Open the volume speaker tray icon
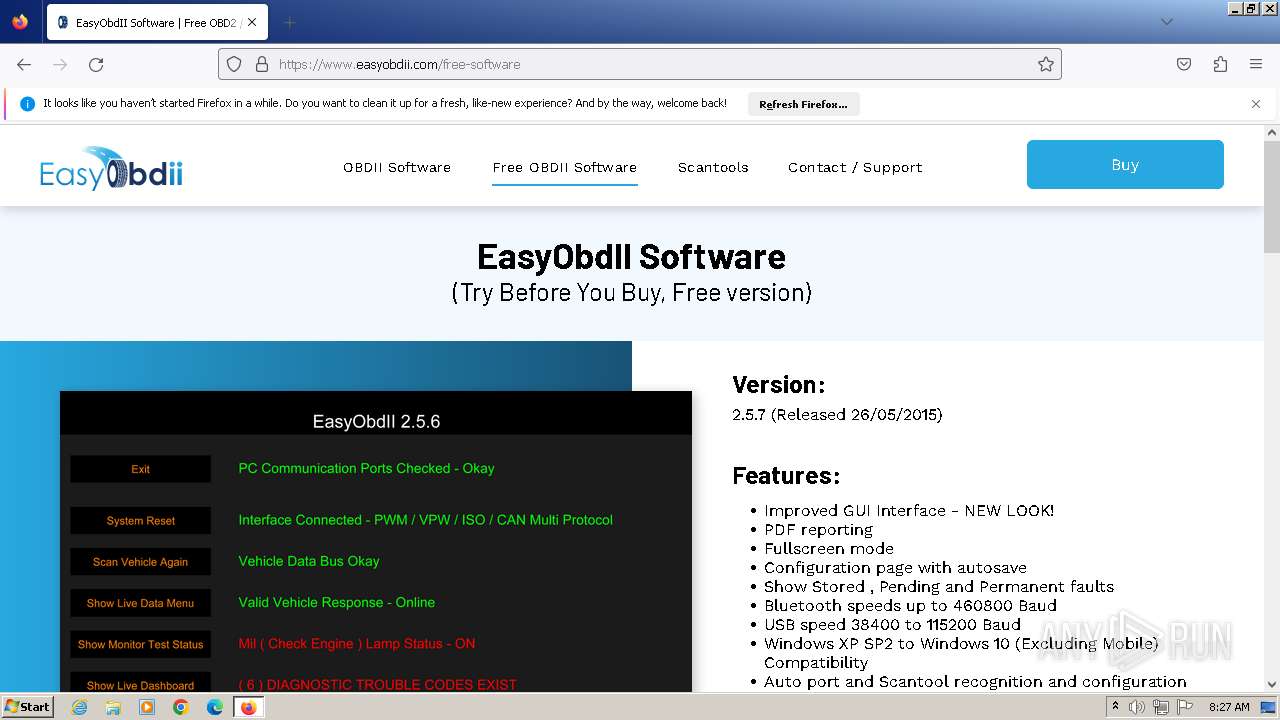The image size is (1280, 720). [1137, 707]
